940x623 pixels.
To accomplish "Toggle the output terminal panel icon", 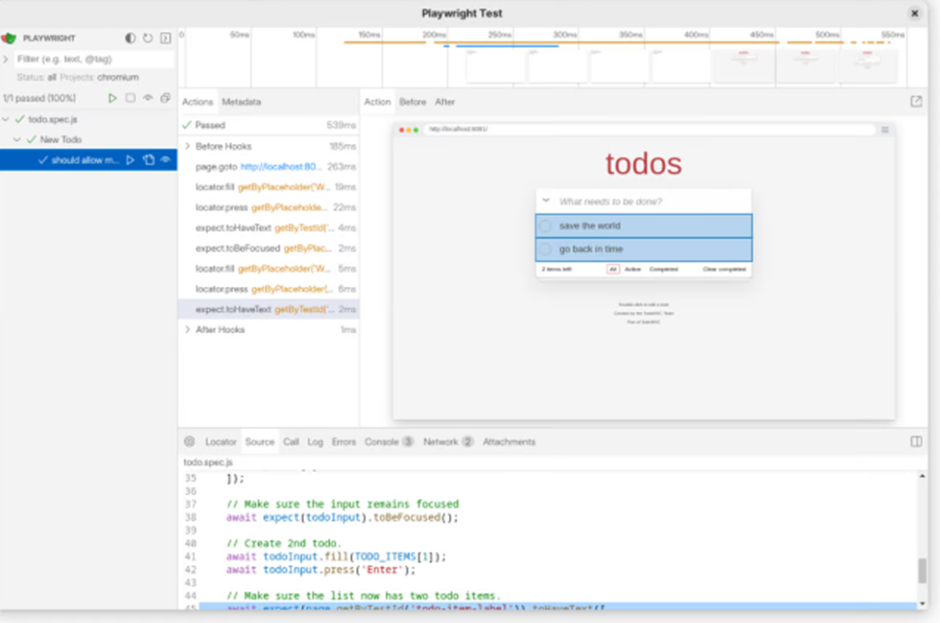I will click(166, 38).
